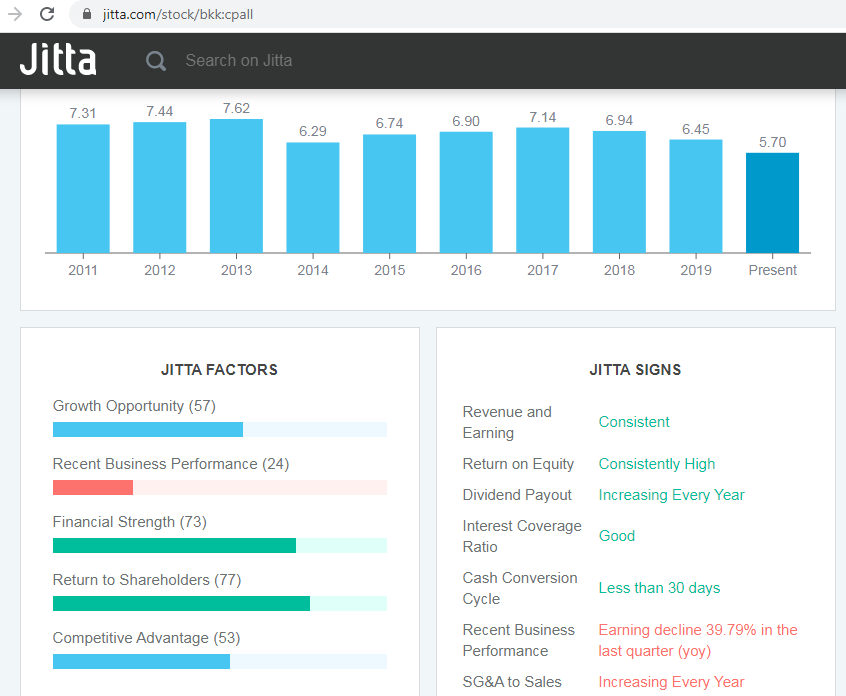Click the search magnifier icon
The height and width of the screenshot is (696, 846).
[x=156, y=61]
